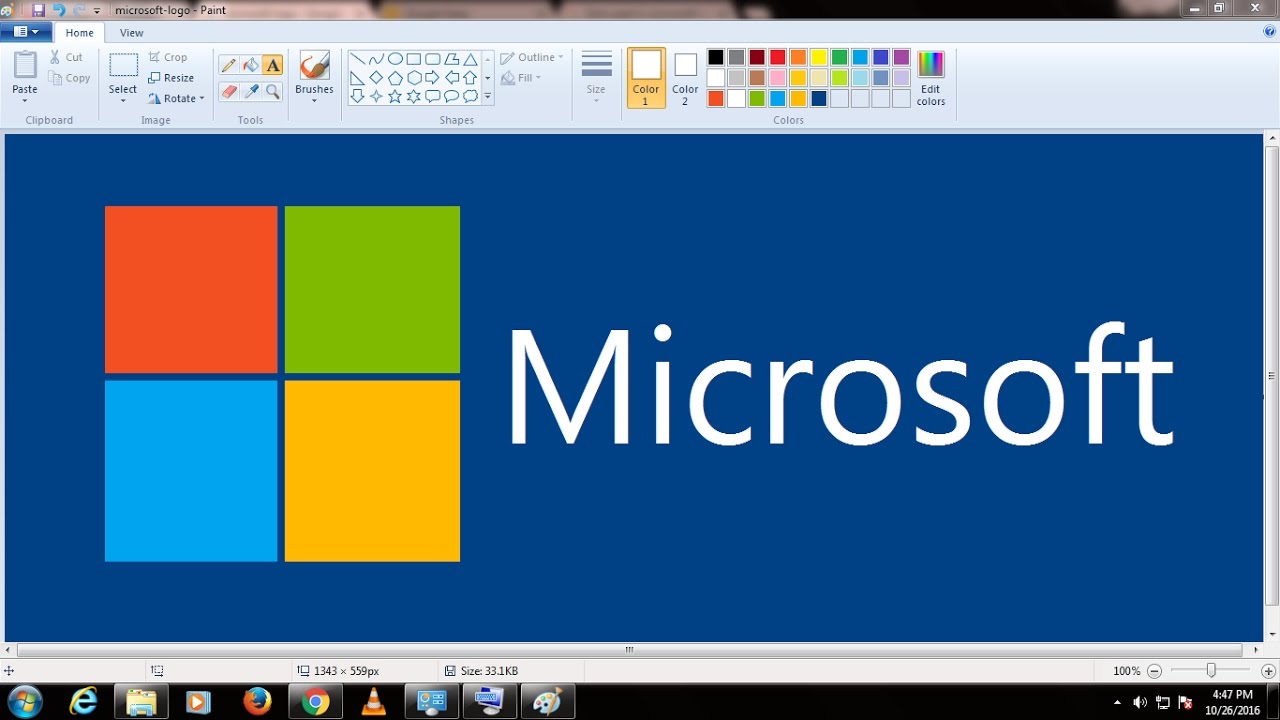1280x720 pixels.
Task: Choose the Polygon shape
Action: 451,59
